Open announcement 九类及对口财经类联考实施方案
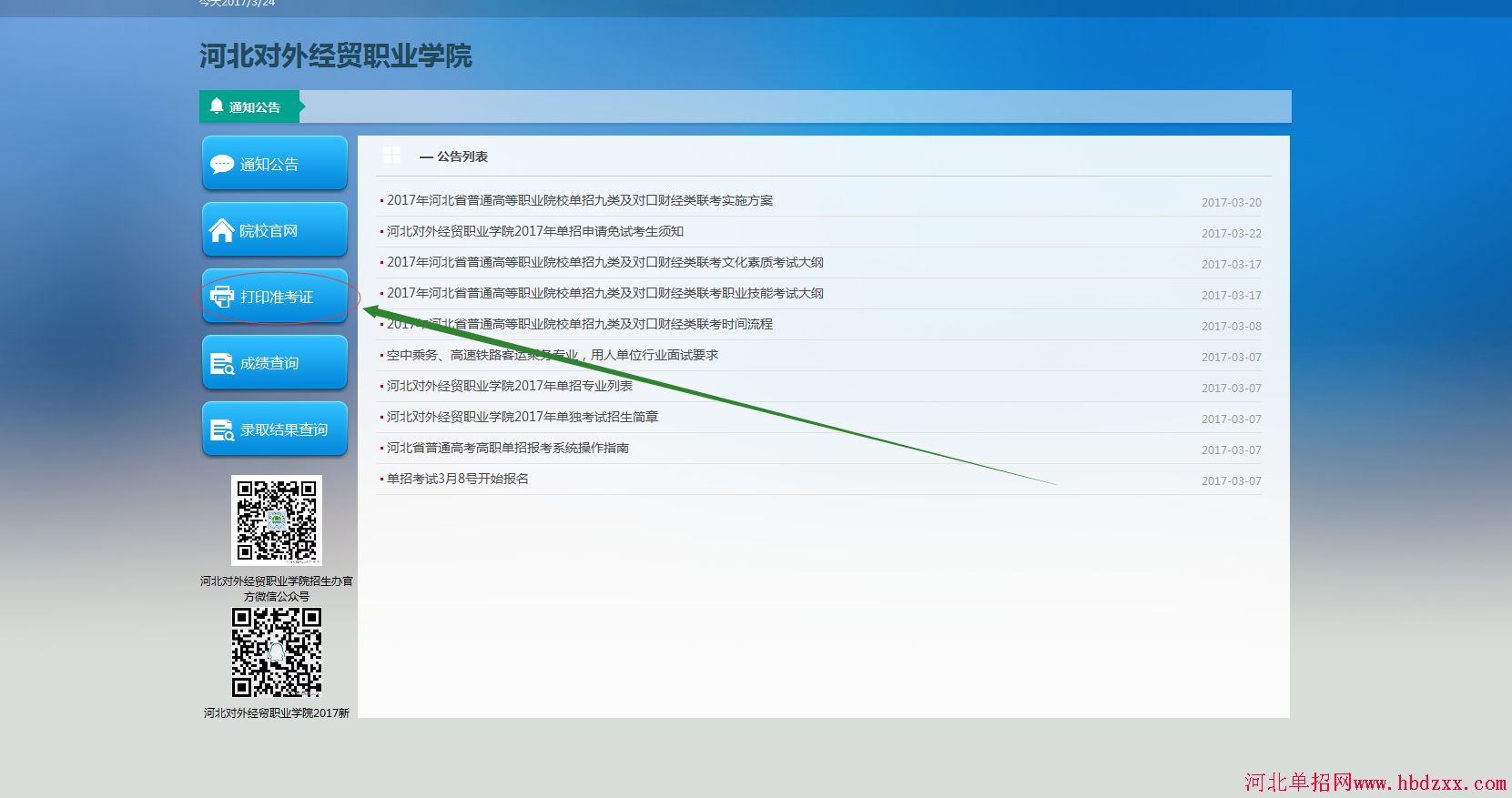 coord(580,200)
